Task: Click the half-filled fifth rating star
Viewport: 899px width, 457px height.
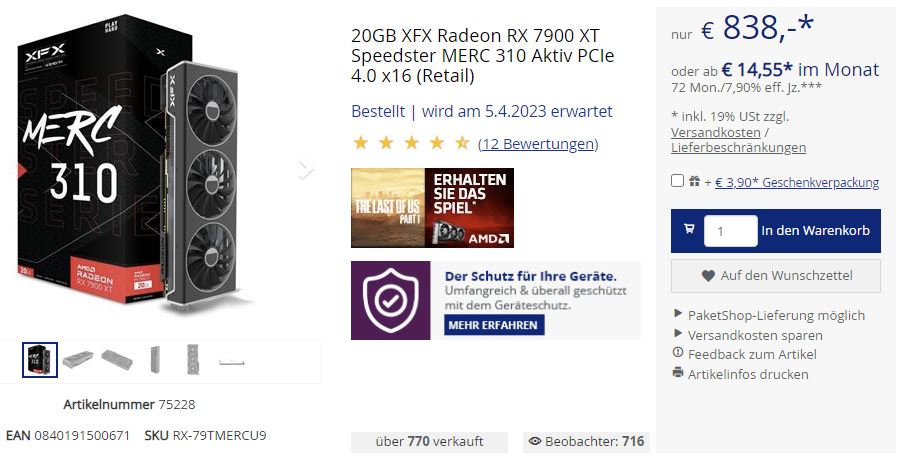Action: click(462, 143)
